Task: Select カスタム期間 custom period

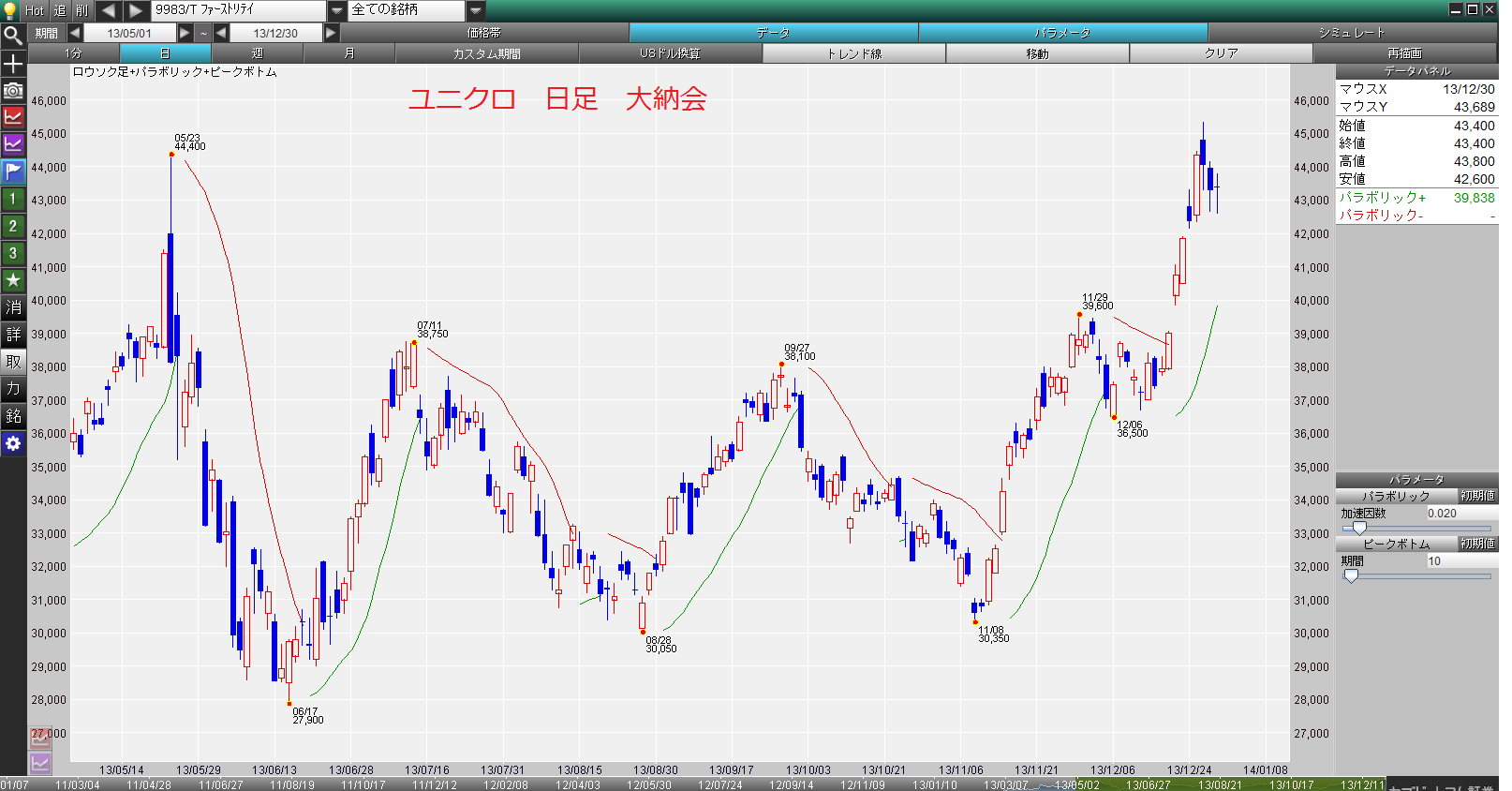Action: [x=487, y=53]
